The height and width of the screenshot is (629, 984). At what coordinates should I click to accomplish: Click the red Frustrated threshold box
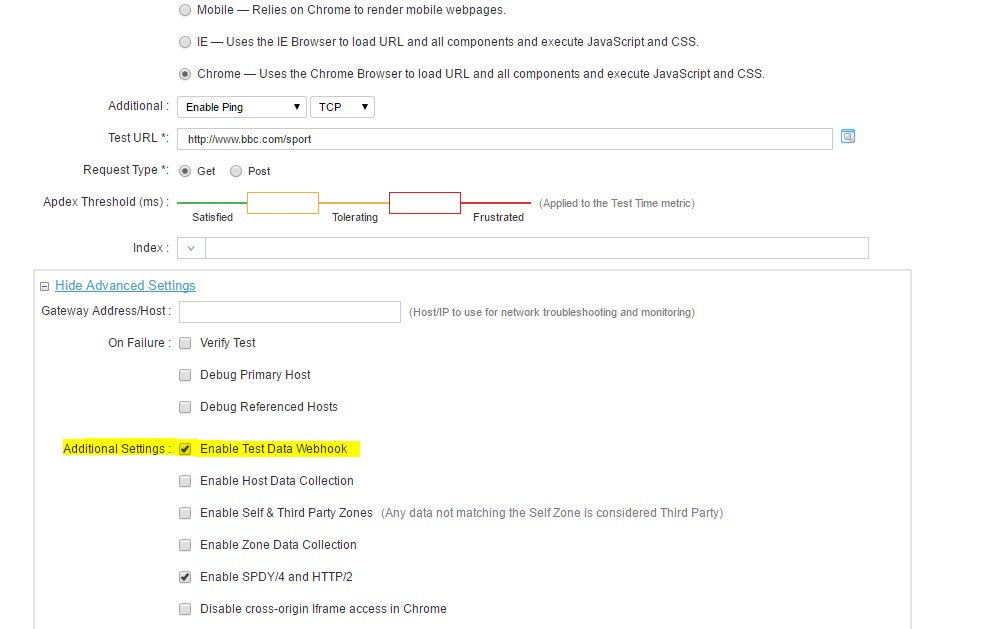tap(425, 203)
